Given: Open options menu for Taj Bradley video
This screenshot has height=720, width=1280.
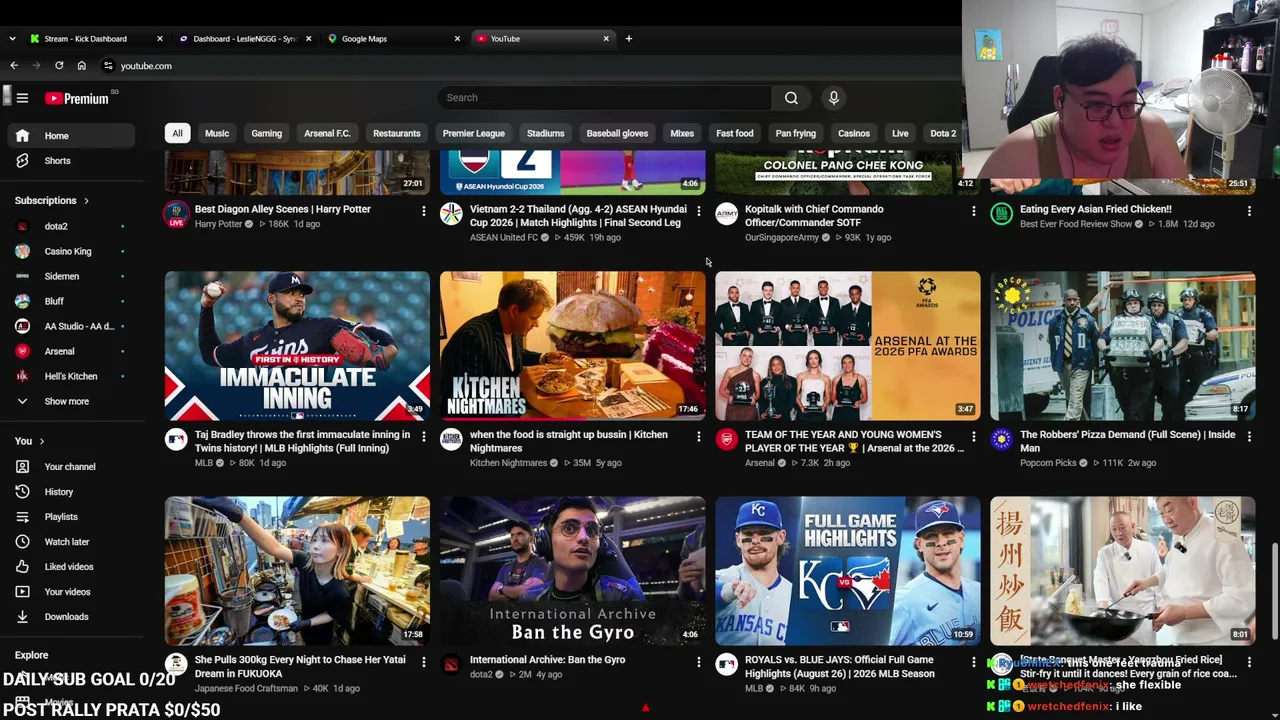Looking at the screenshot, I should 423,436.
